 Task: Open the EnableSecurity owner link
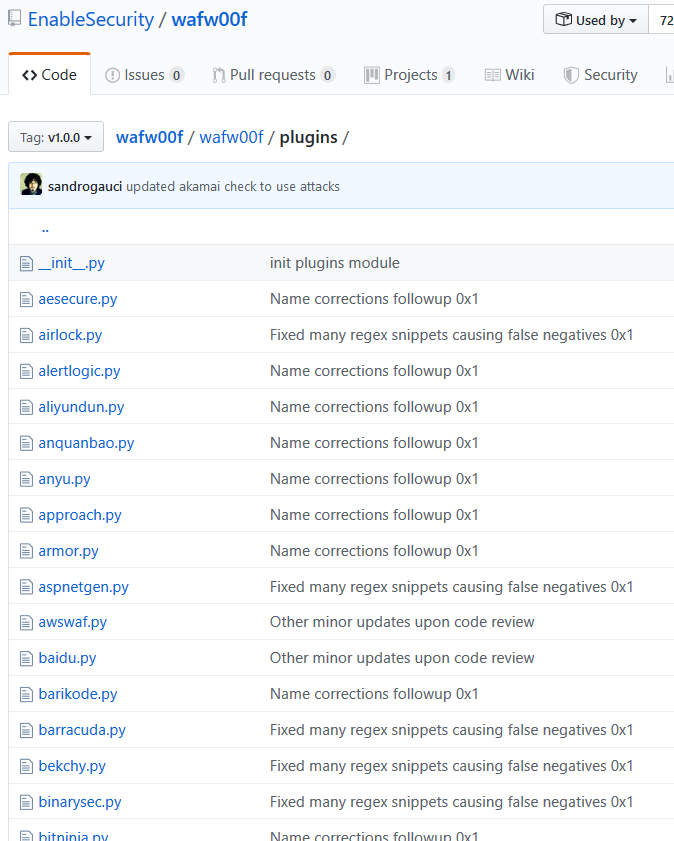pyautogui.click(x=91, y=19)
